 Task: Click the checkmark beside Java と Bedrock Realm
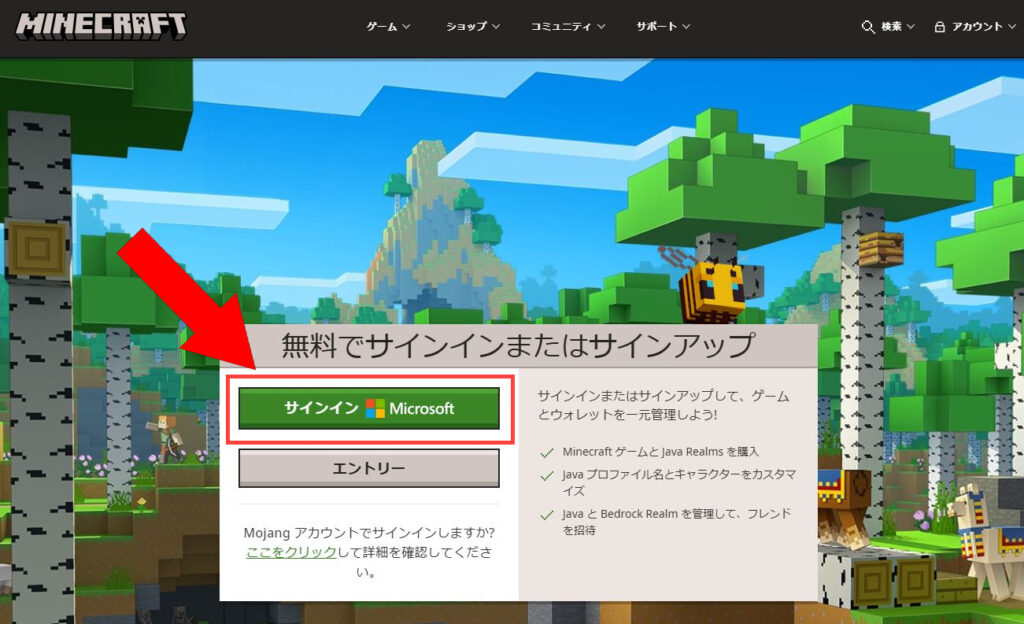[x=547, y=515]
